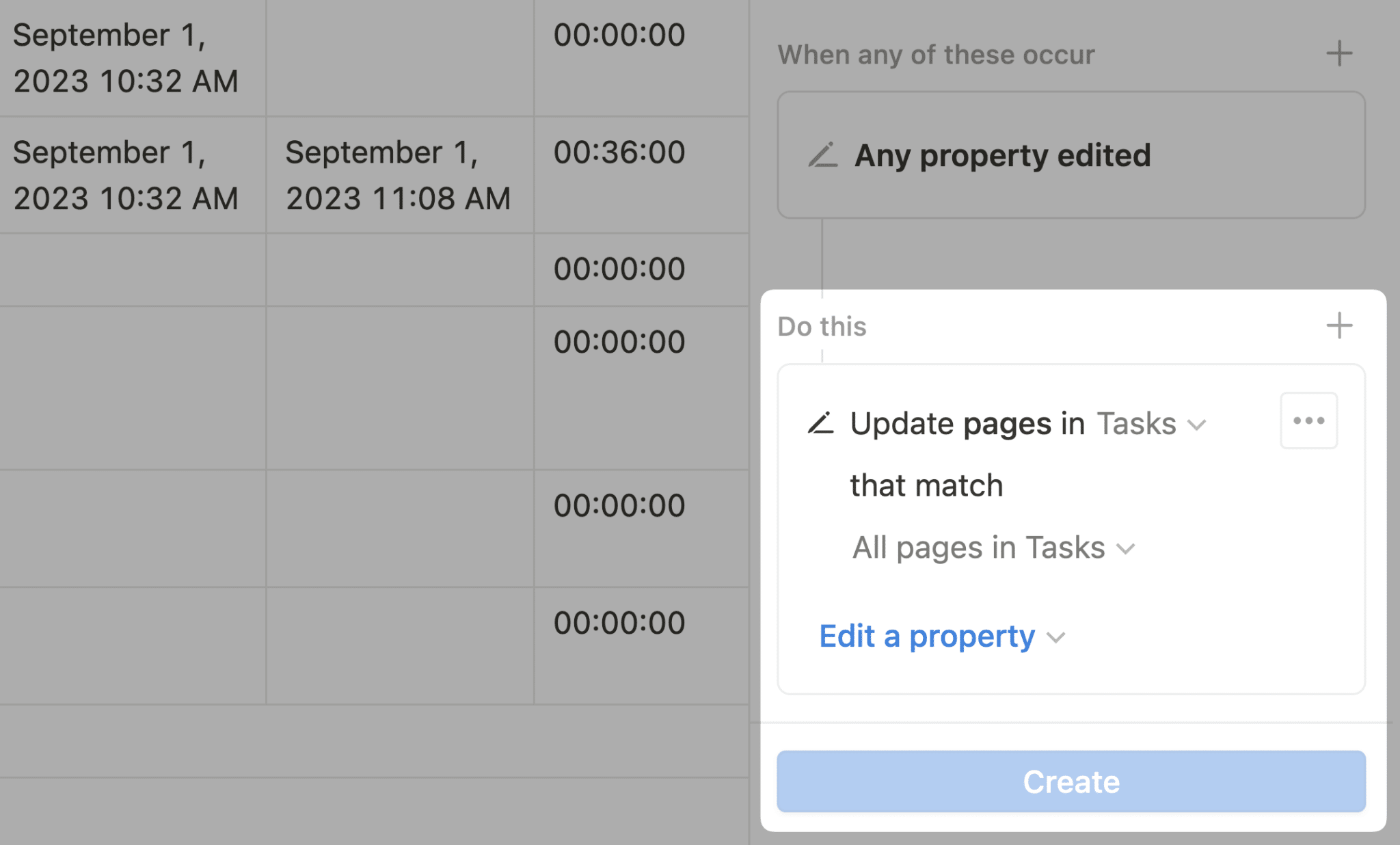
Task: Click the topmost 00:00:00 duration cell
Action: coord(617,34)
